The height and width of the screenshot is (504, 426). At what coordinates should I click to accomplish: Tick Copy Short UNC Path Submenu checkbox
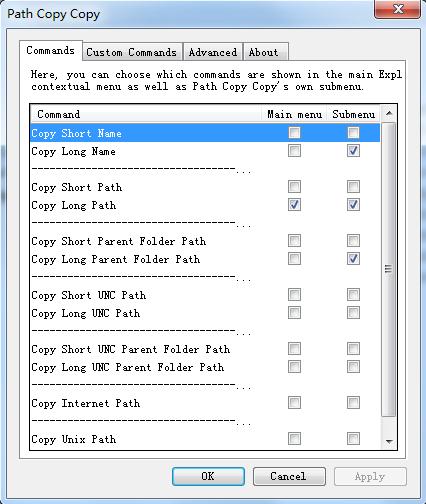click(353, 295)
